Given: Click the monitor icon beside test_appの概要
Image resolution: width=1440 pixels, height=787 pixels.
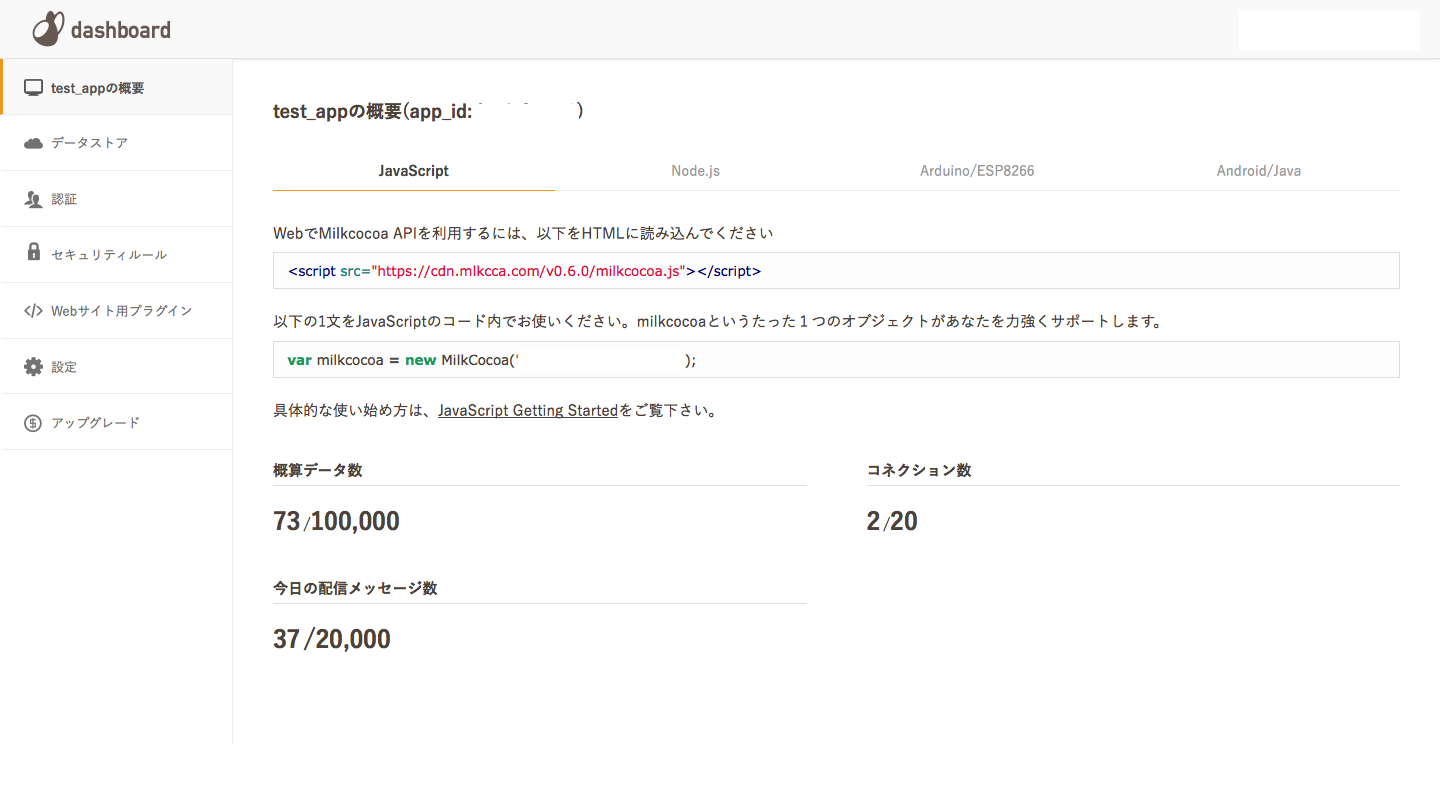Looking at the screenshot, I should point(33,88).
